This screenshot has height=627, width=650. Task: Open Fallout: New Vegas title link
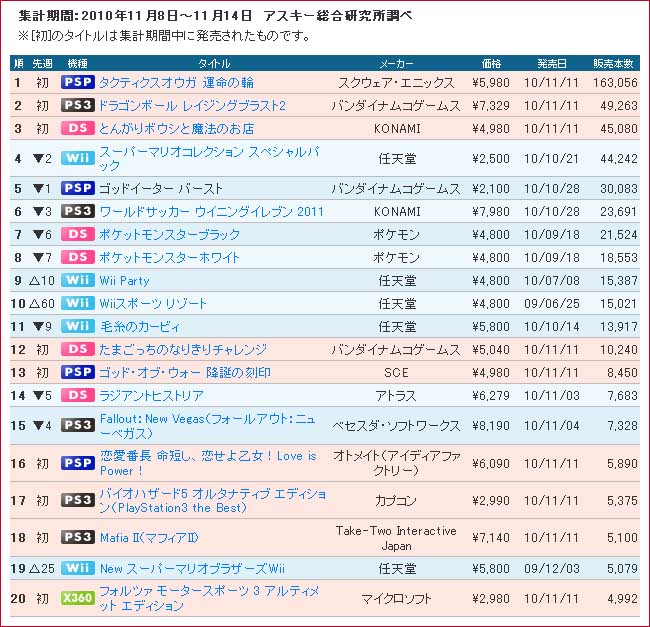click(x=208, y=426)
